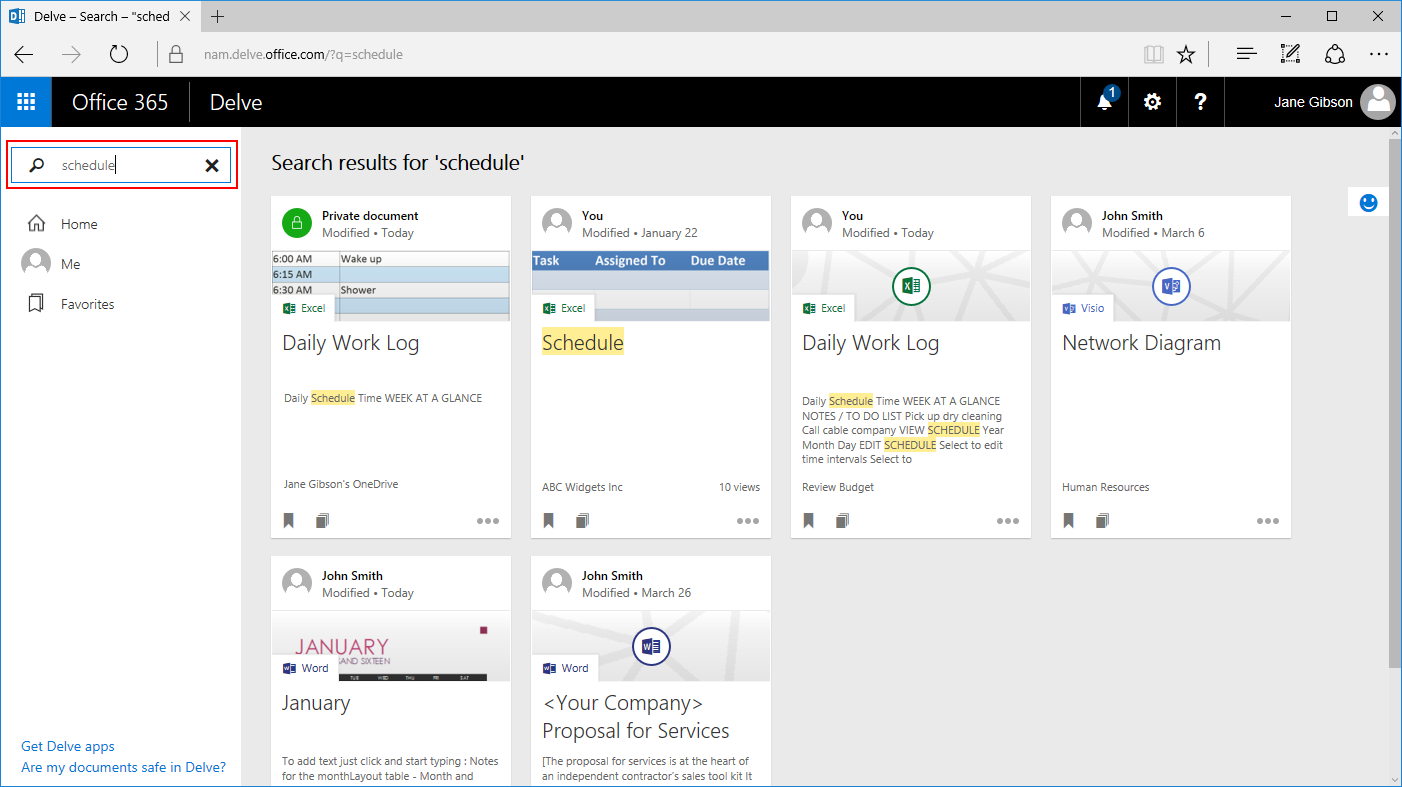
Task: Click the browser Back arrow
Action: click(x=24, y=54)
